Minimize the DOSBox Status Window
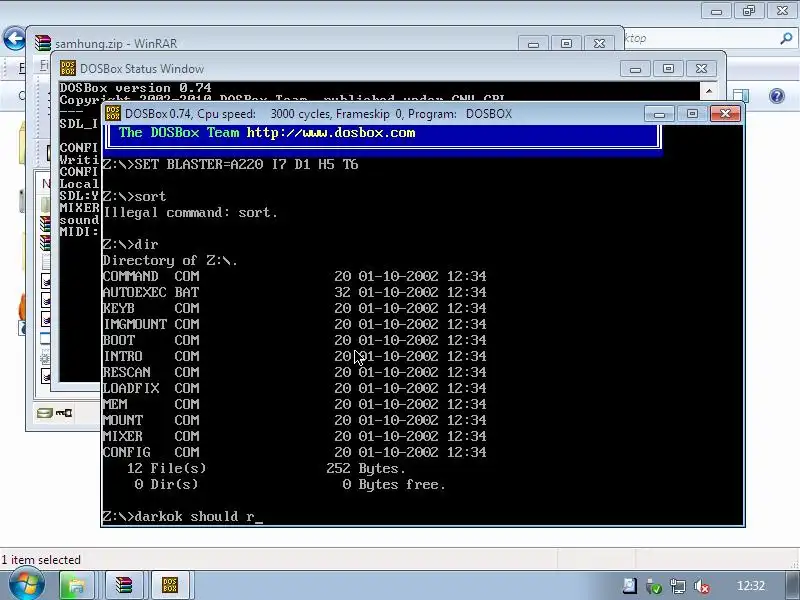 (635, 68)
